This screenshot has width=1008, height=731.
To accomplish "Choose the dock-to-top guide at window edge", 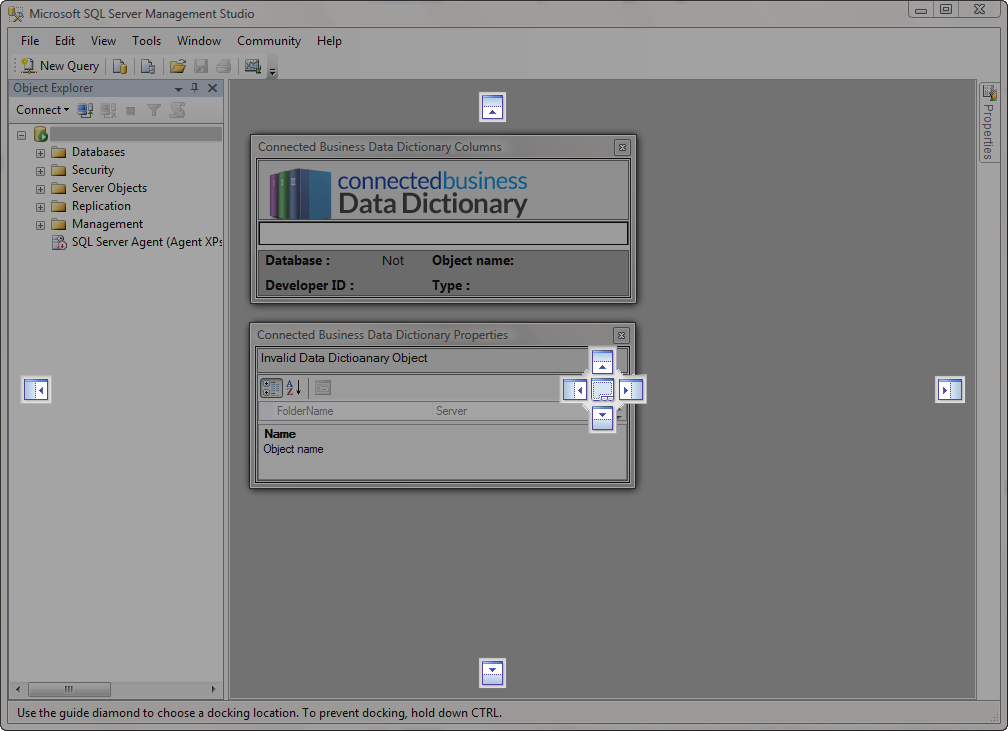I will pyautogui.click(x=491, y=107).
